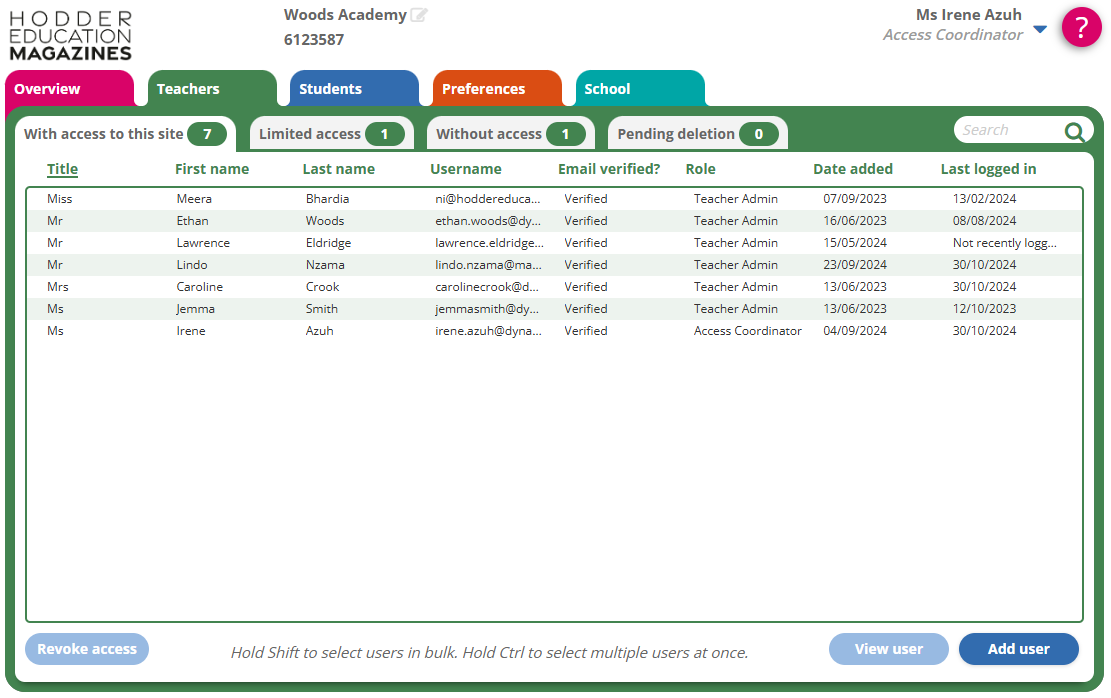Image resolution: width=1111 pixels, height=698 pixels.
Task: Click the pink help question mark icon
Action: (1081, 27)
